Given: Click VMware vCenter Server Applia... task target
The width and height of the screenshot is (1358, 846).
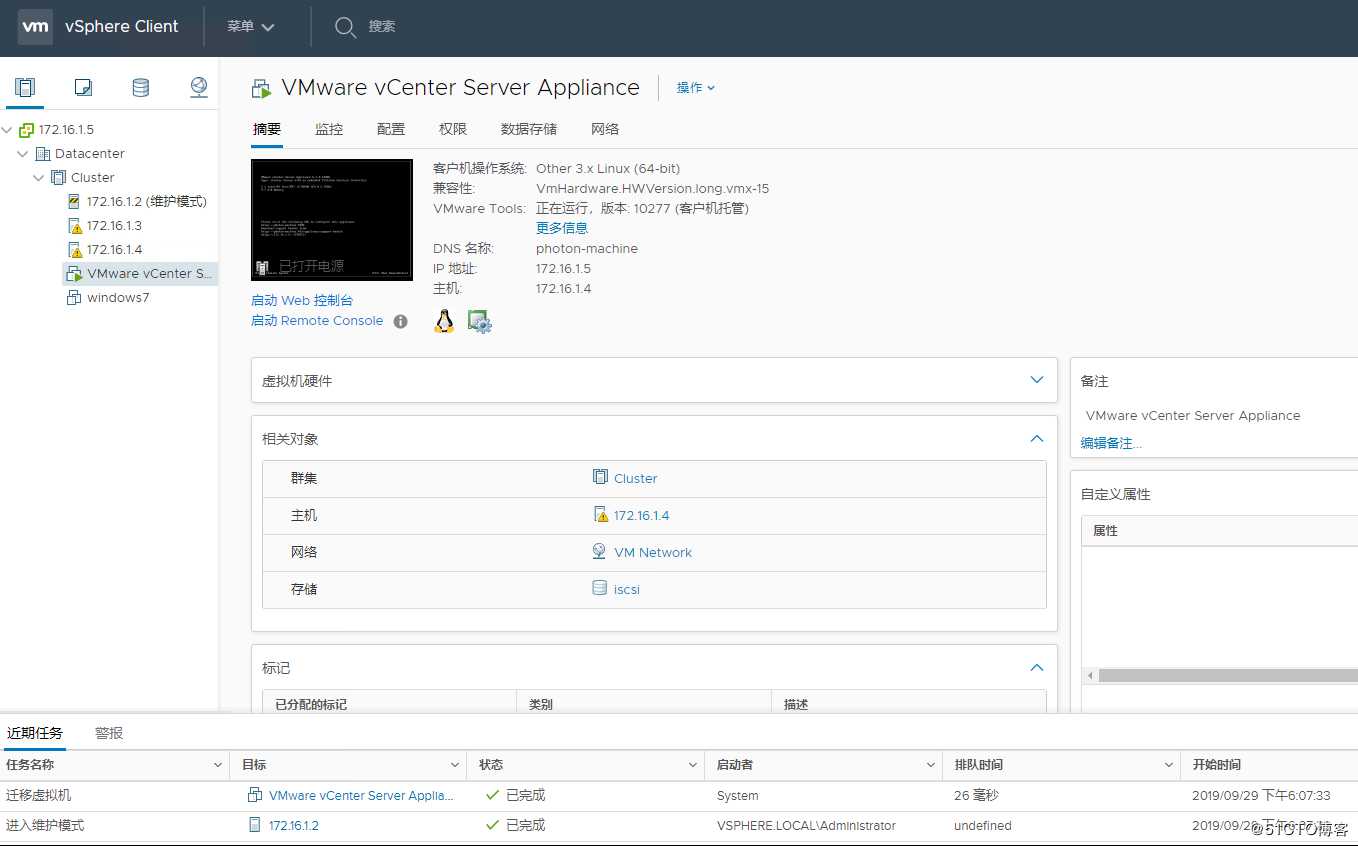Looking at the screenshot, I should pos(361,795).
